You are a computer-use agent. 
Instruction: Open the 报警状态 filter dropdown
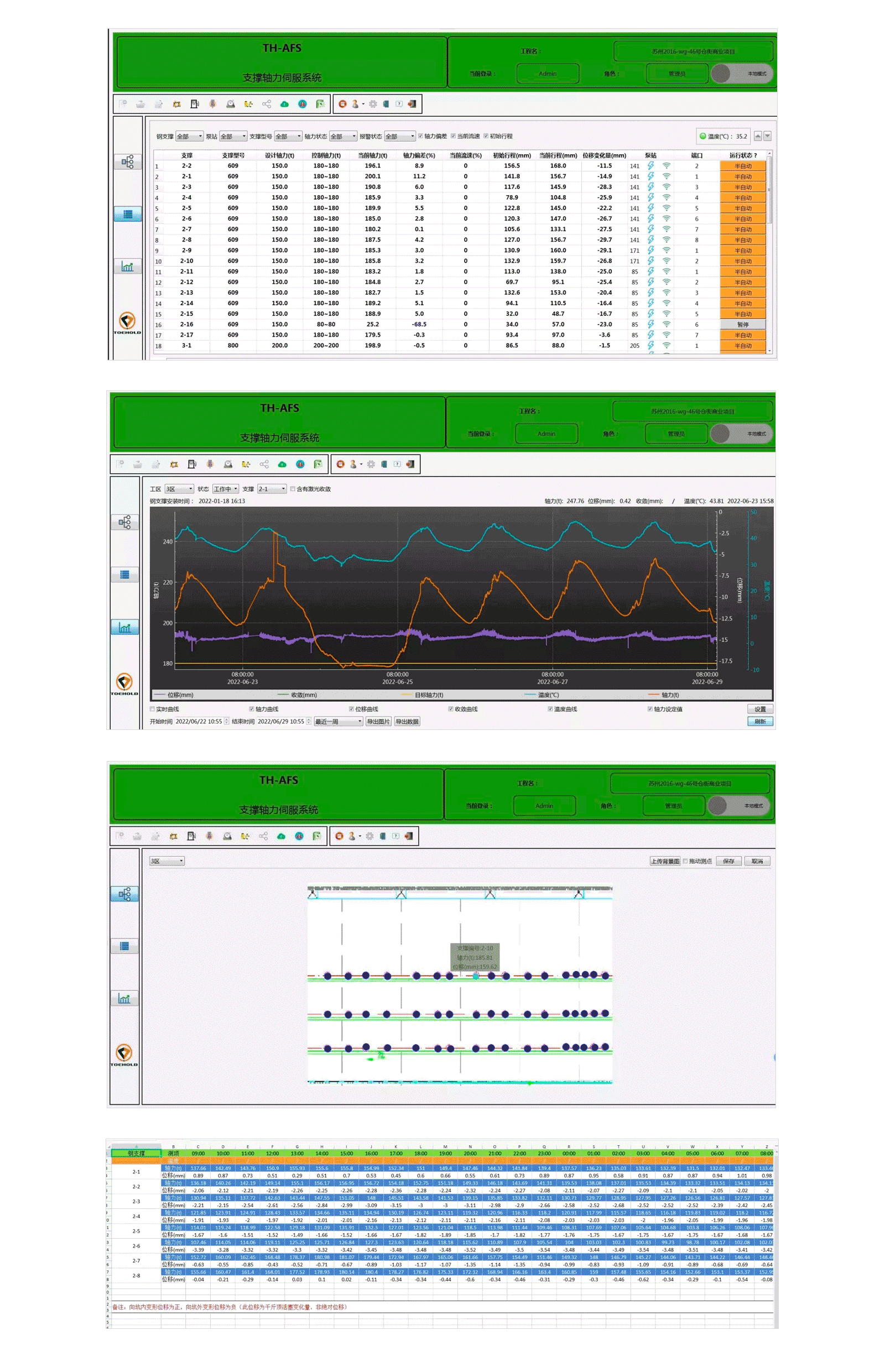tap(400, 136)
